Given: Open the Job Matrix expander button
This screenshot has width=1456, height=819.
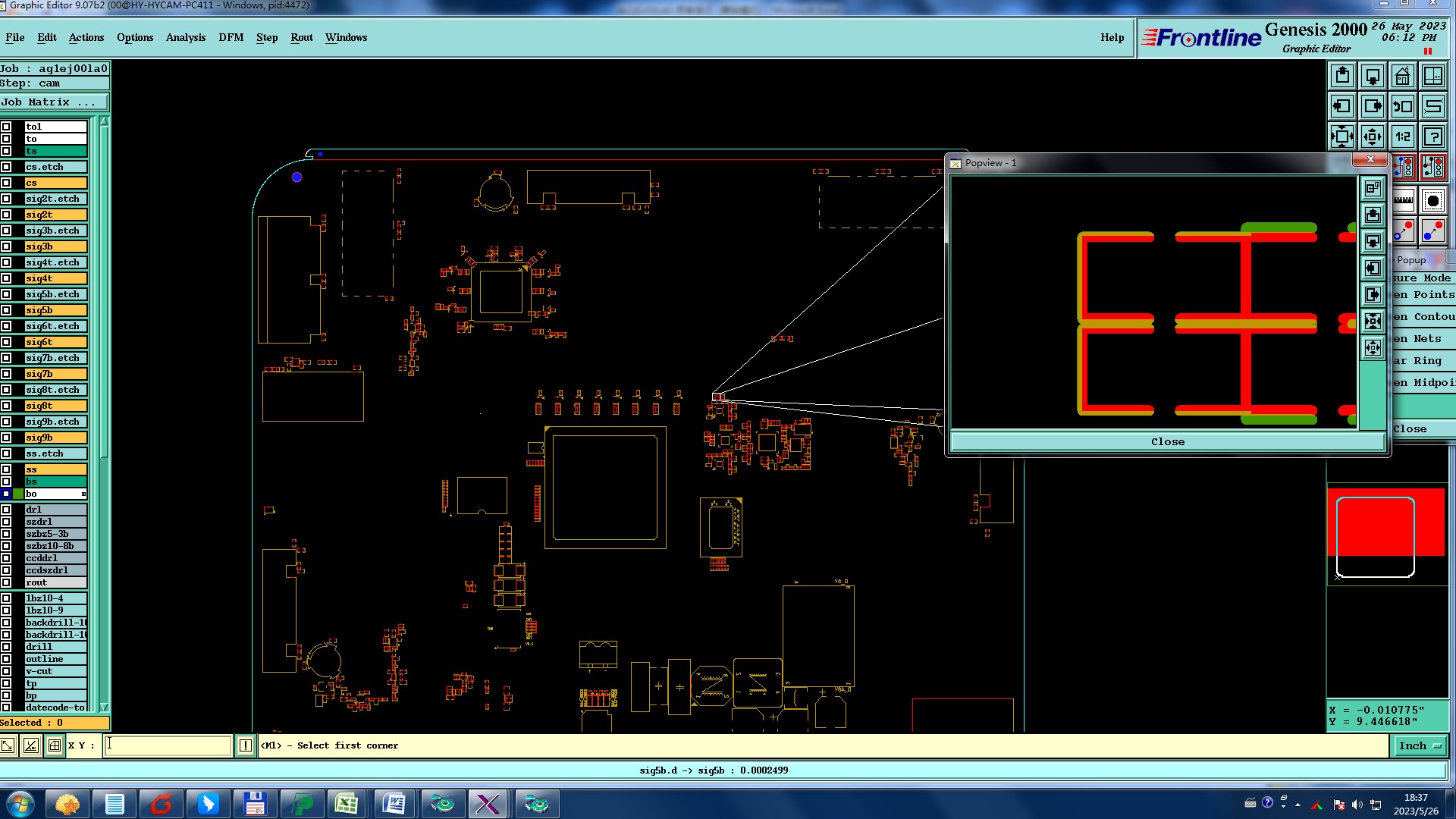Looking at the screenshot, I should (55, 102).
